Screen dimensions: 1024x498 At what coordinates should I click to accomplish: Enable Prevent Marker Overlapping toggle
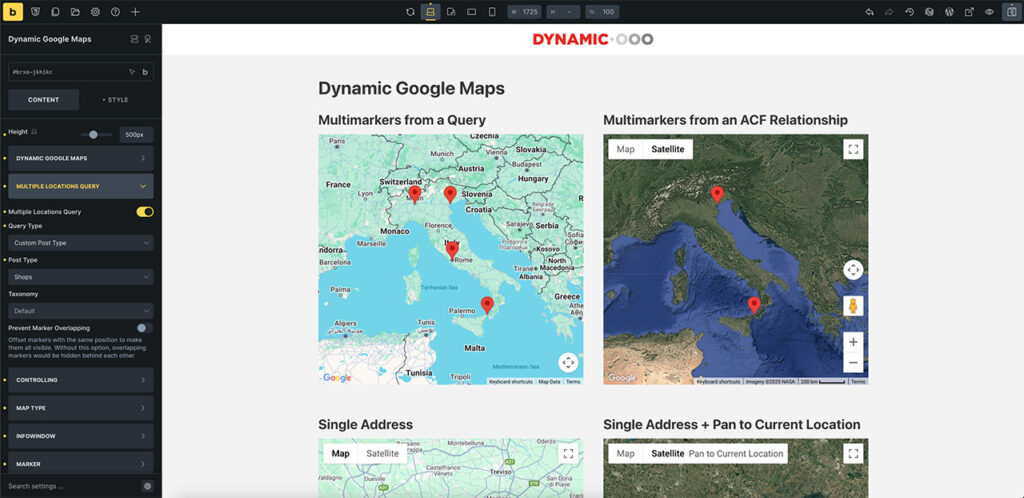coord(145,328)
